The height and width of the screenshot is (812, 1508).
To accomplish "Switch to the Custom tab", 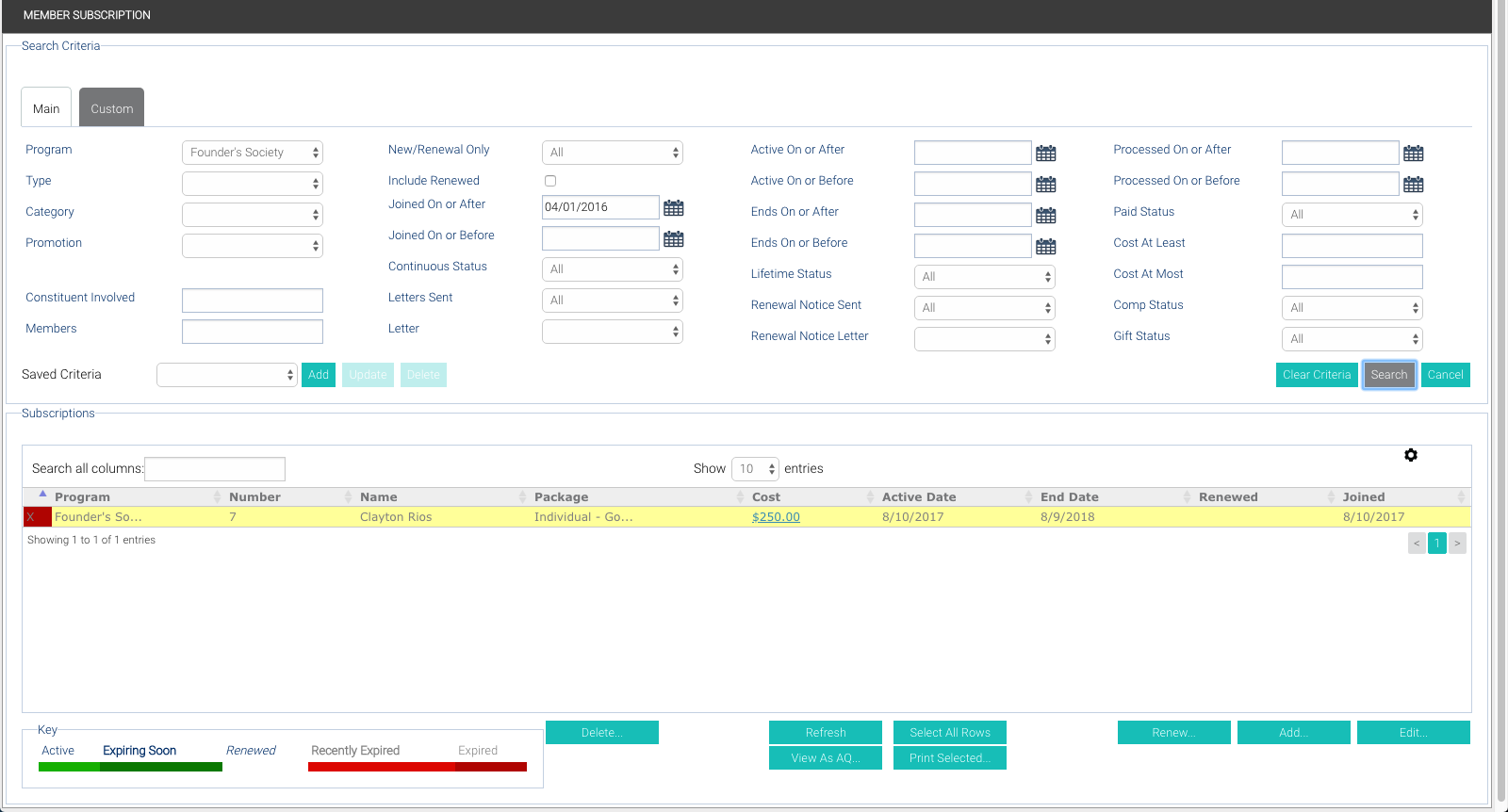I will [x=111, y=108].
